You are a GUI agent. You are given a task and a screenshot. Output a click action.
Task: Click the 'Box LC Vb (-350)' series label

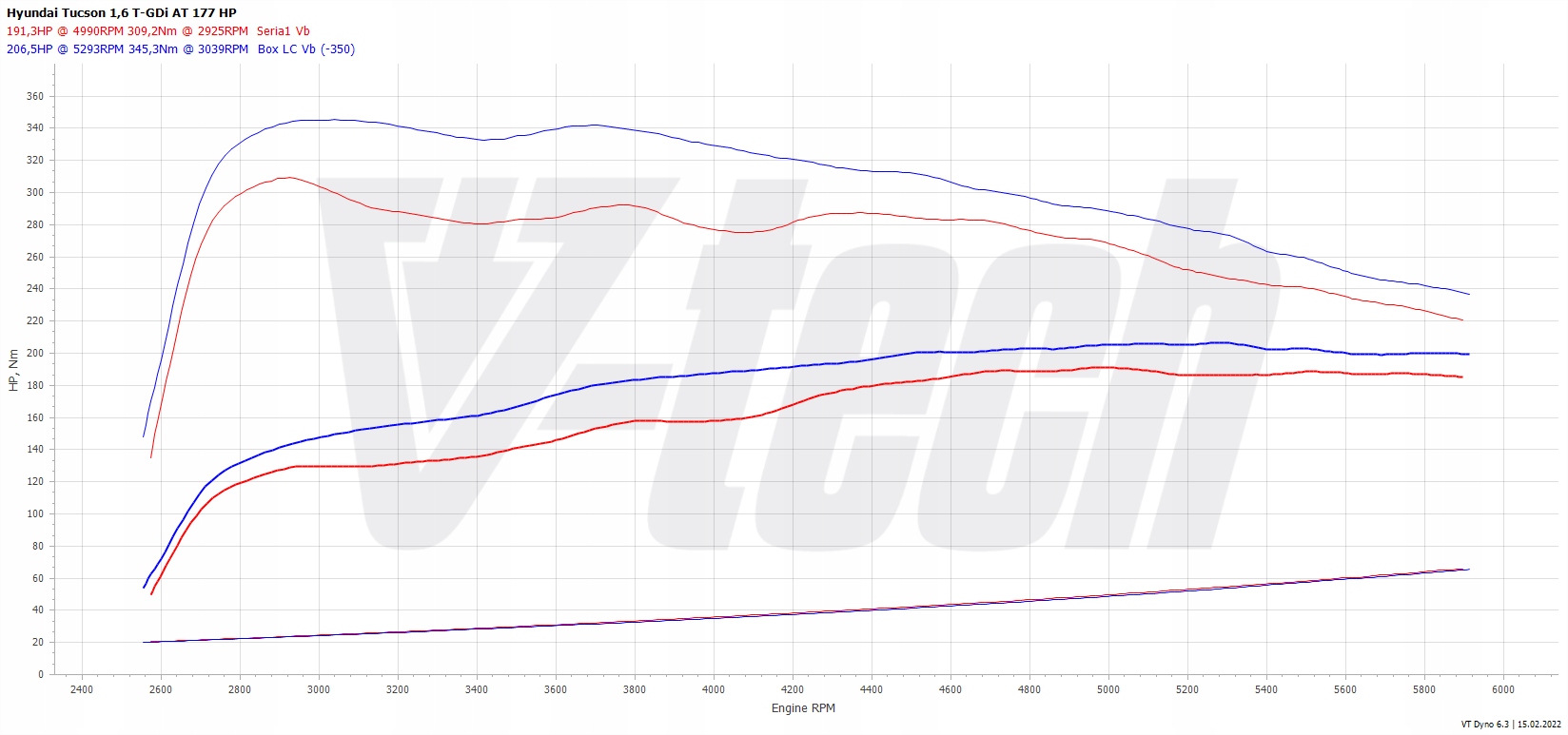(306, 49)
